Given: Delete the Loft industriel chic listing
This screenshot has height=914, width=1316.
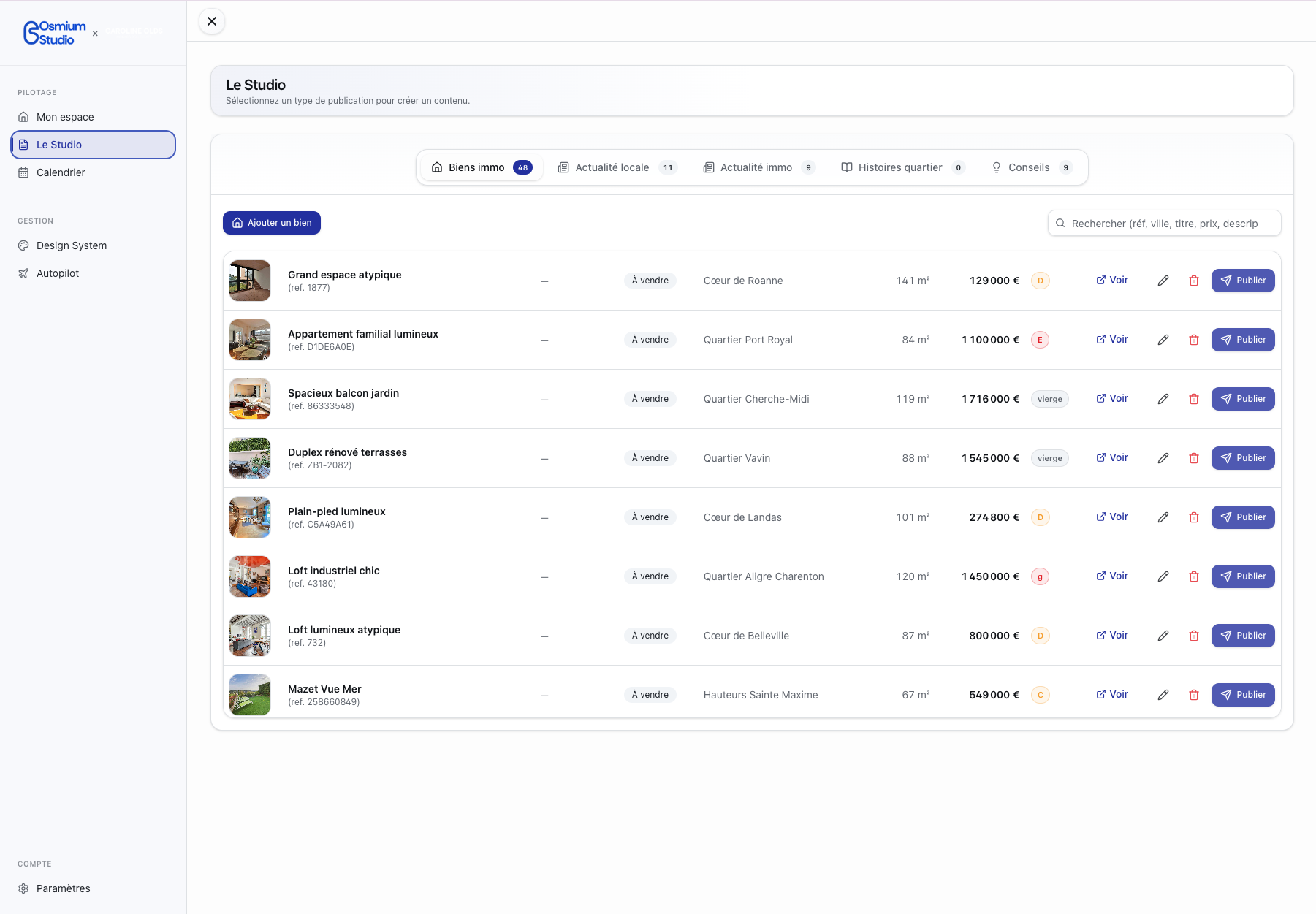Looking at the screenshot, I should tap(1194, 576).
